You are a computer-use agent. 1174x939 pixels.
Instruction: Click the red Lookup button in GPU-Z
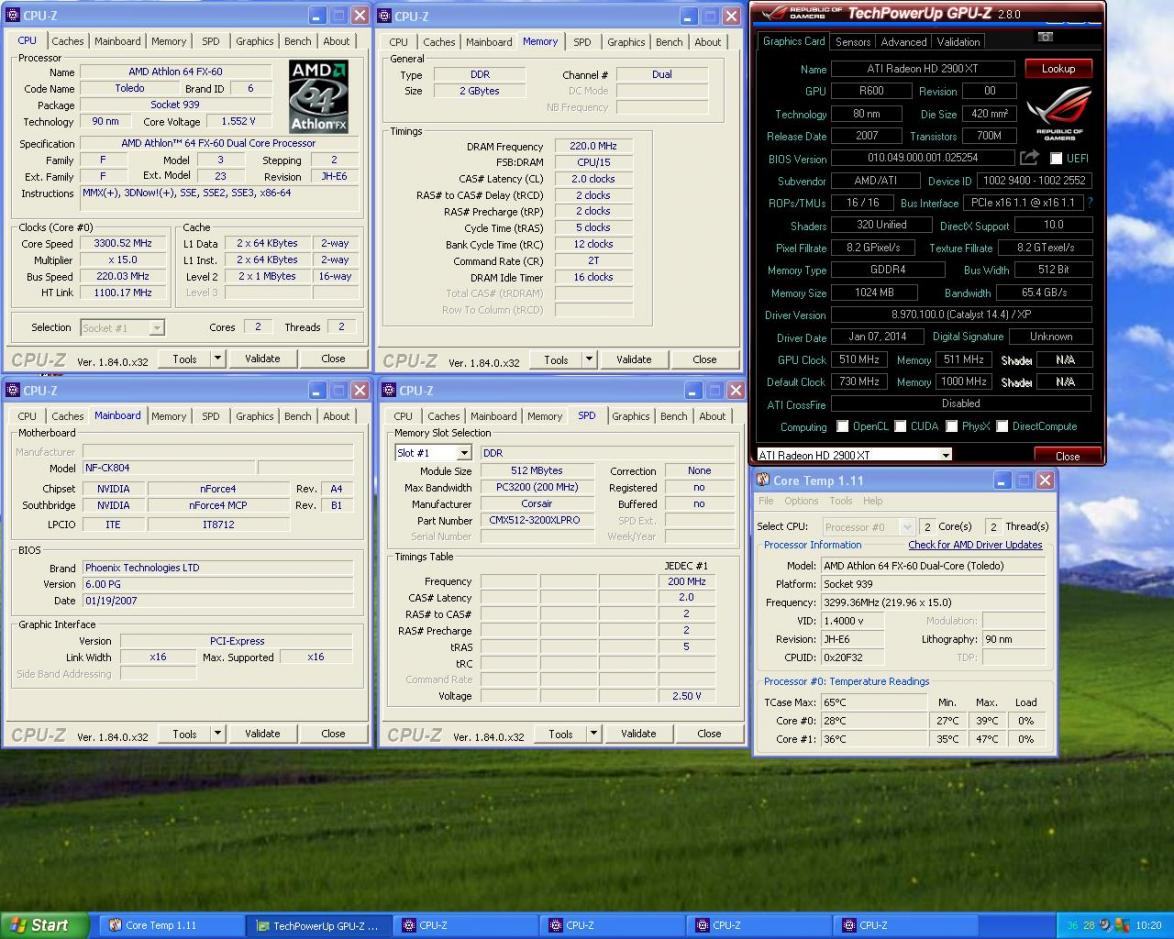1058,68
